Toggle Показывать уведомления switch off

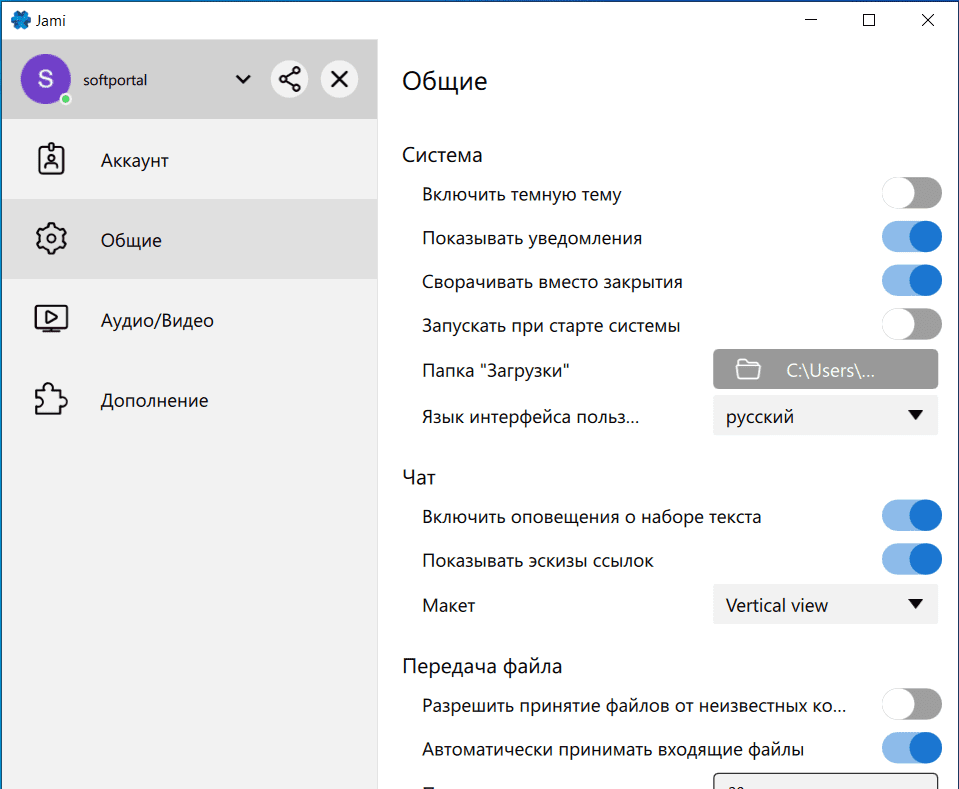[x=911, y=237]
